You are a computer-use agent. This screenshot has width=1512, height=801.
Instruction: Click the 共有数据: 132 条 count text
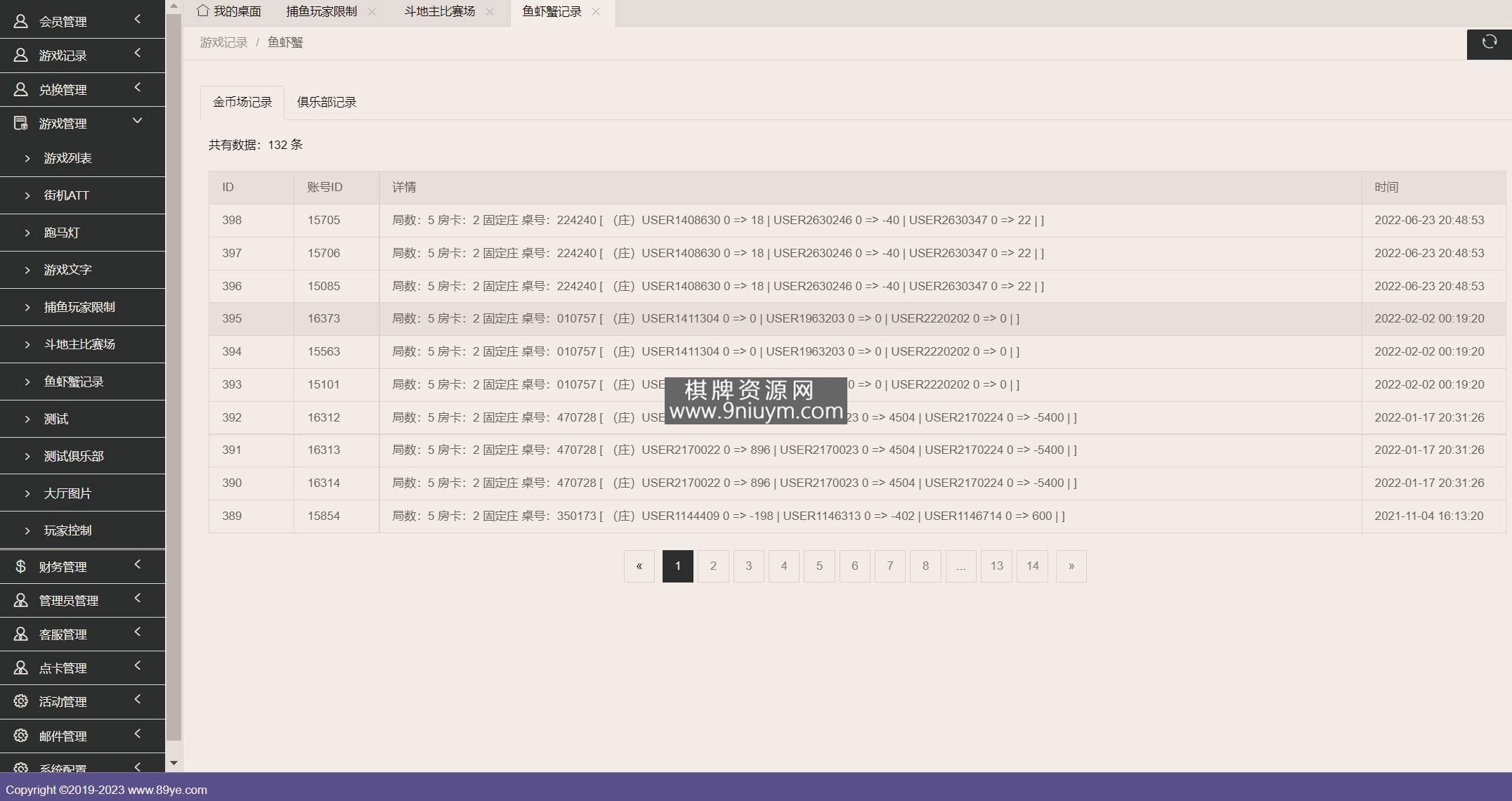coord(256,145)
